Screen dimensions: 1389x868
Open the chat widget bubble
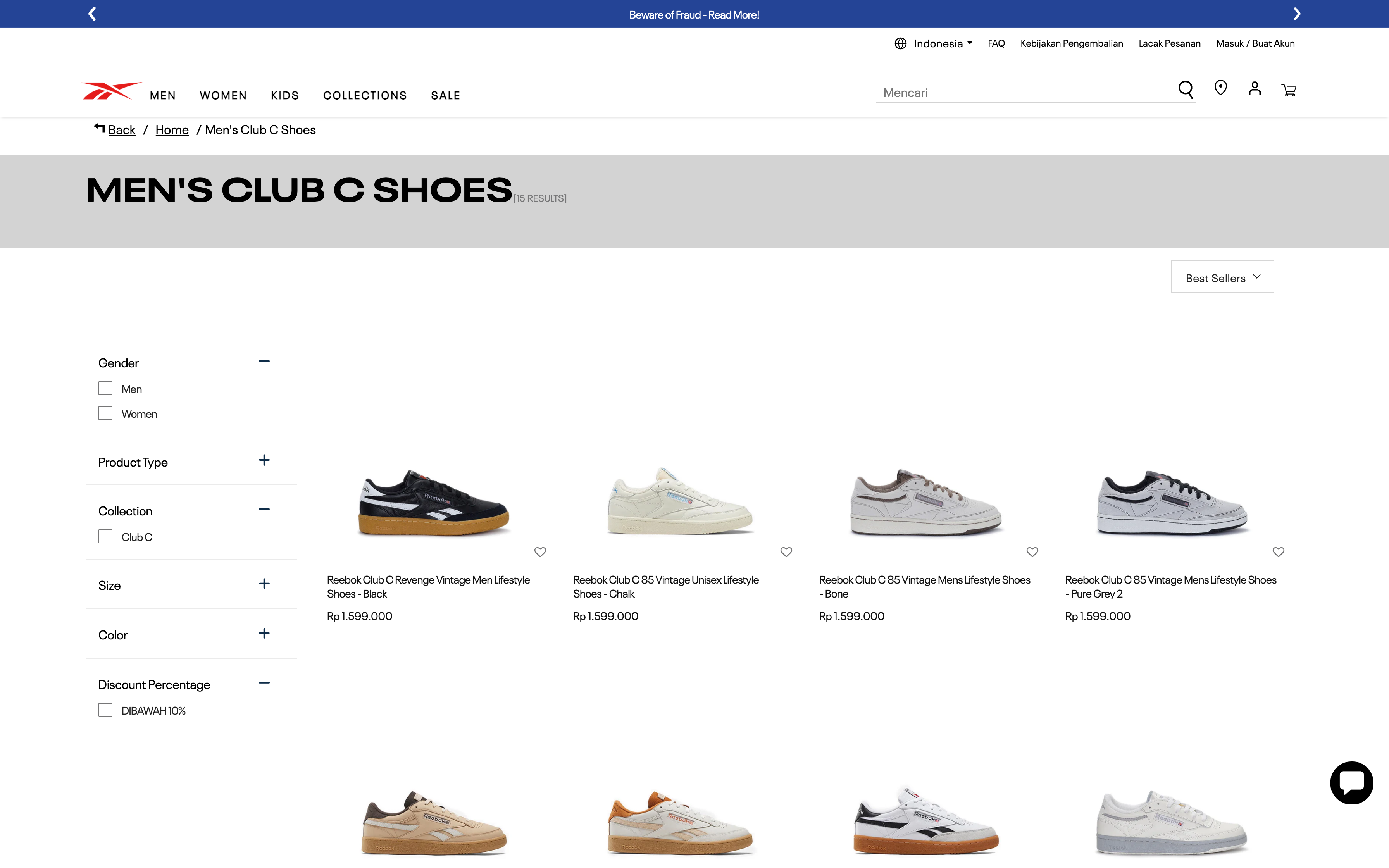point(1352,782)
